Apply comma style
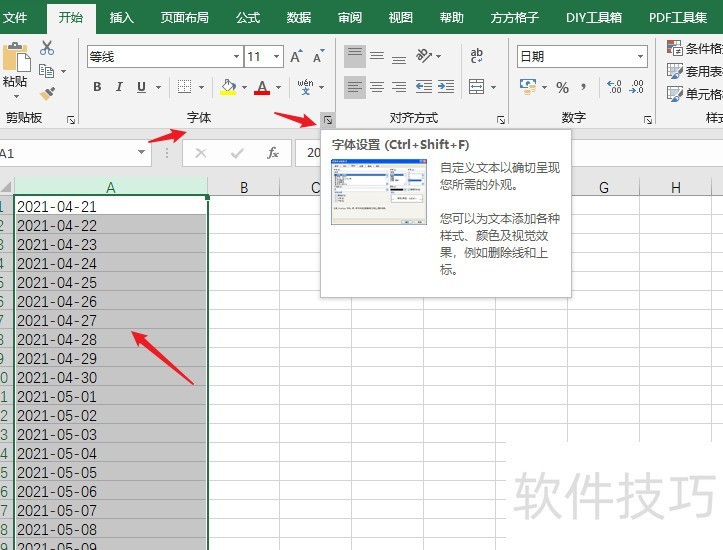723x550 pixels. 584,87
